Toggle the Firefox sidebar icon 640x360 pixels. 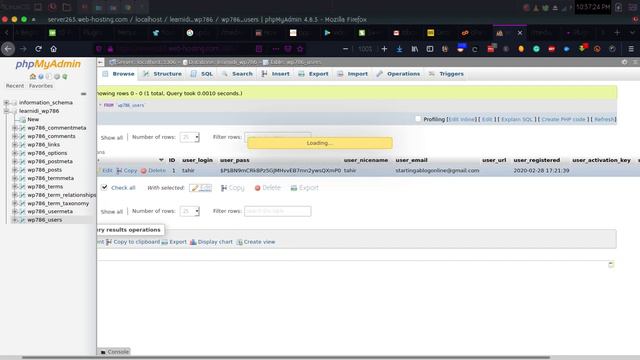[x=430, y=49]
